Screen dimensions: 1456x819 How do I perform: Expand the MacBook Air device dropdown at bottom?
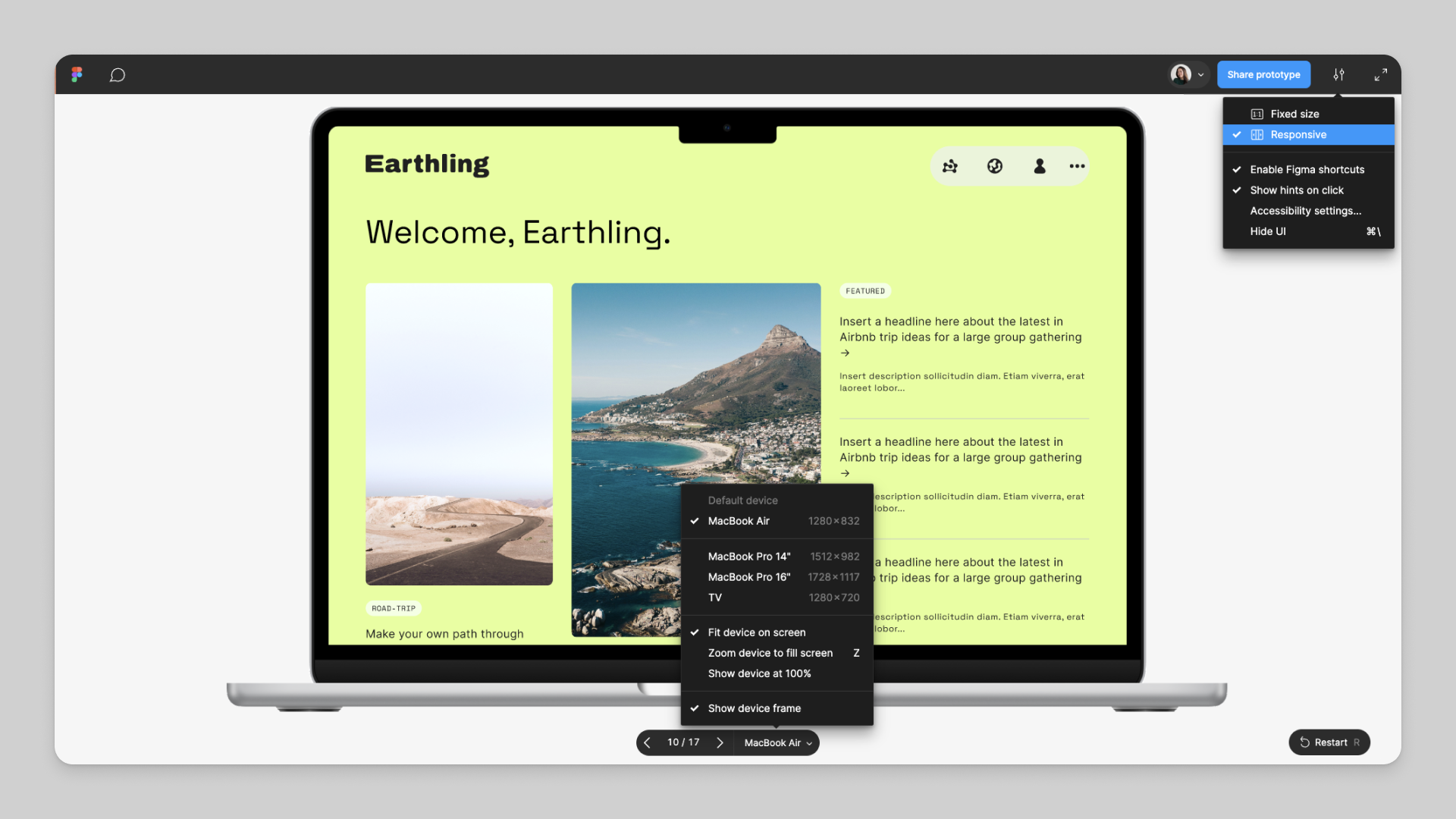point(778,742)
